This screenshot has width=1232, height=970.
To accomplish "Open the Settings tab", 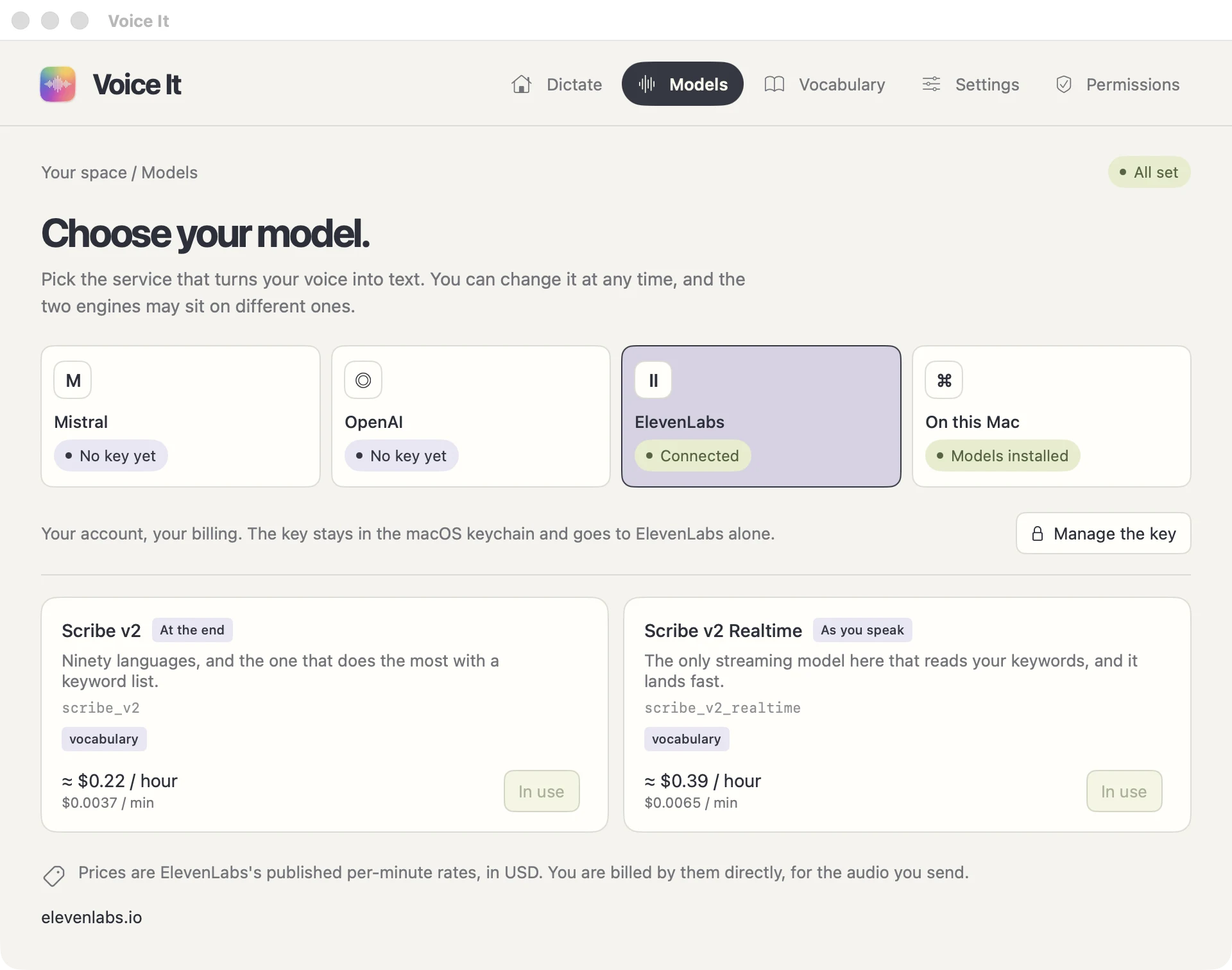I will pos(970,84).
